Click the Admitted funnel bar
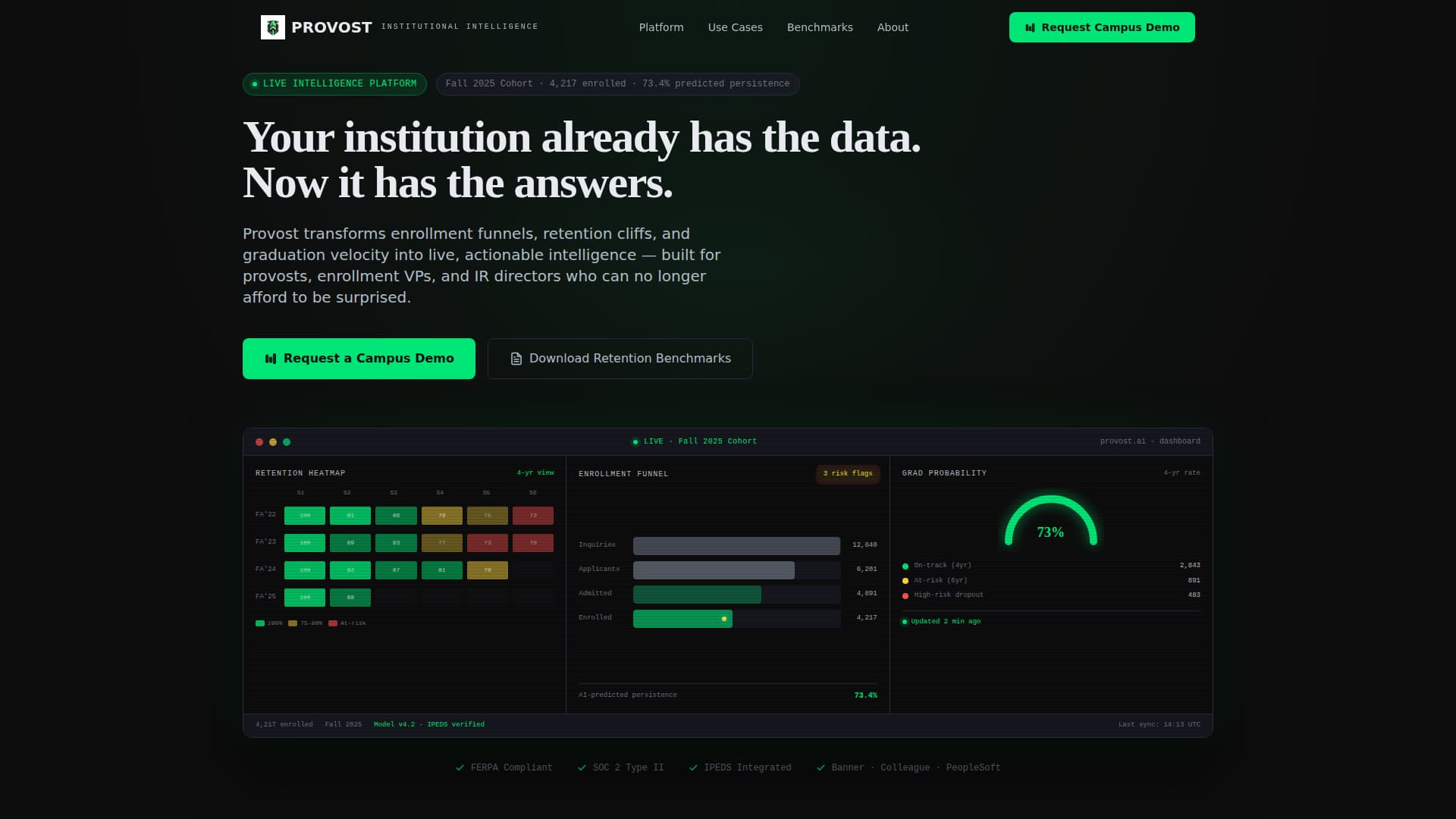This screenshot has height=819, width=1456. (697, 595)
